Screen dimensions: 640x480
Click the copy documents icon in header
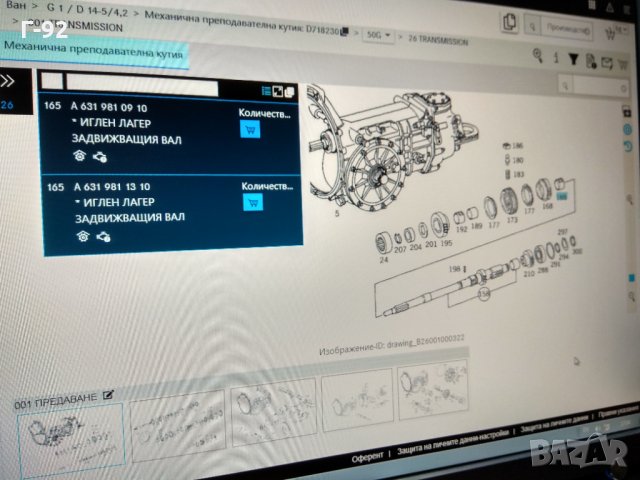[510, 22]
